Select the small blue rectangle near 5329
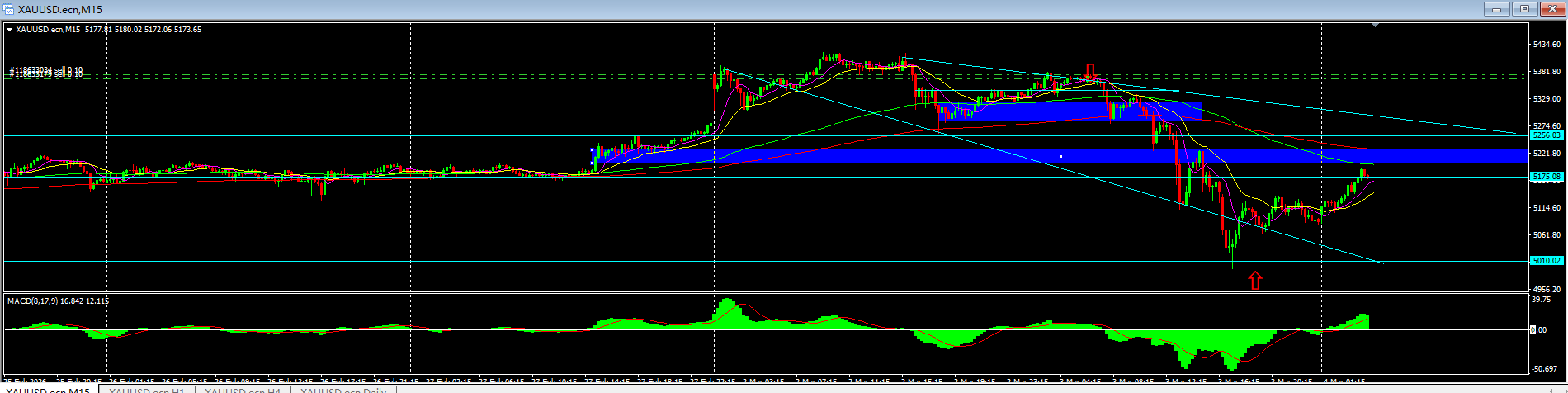Image resolution: width=1568 pixels, height=393 pixels. pos(1155,110)
